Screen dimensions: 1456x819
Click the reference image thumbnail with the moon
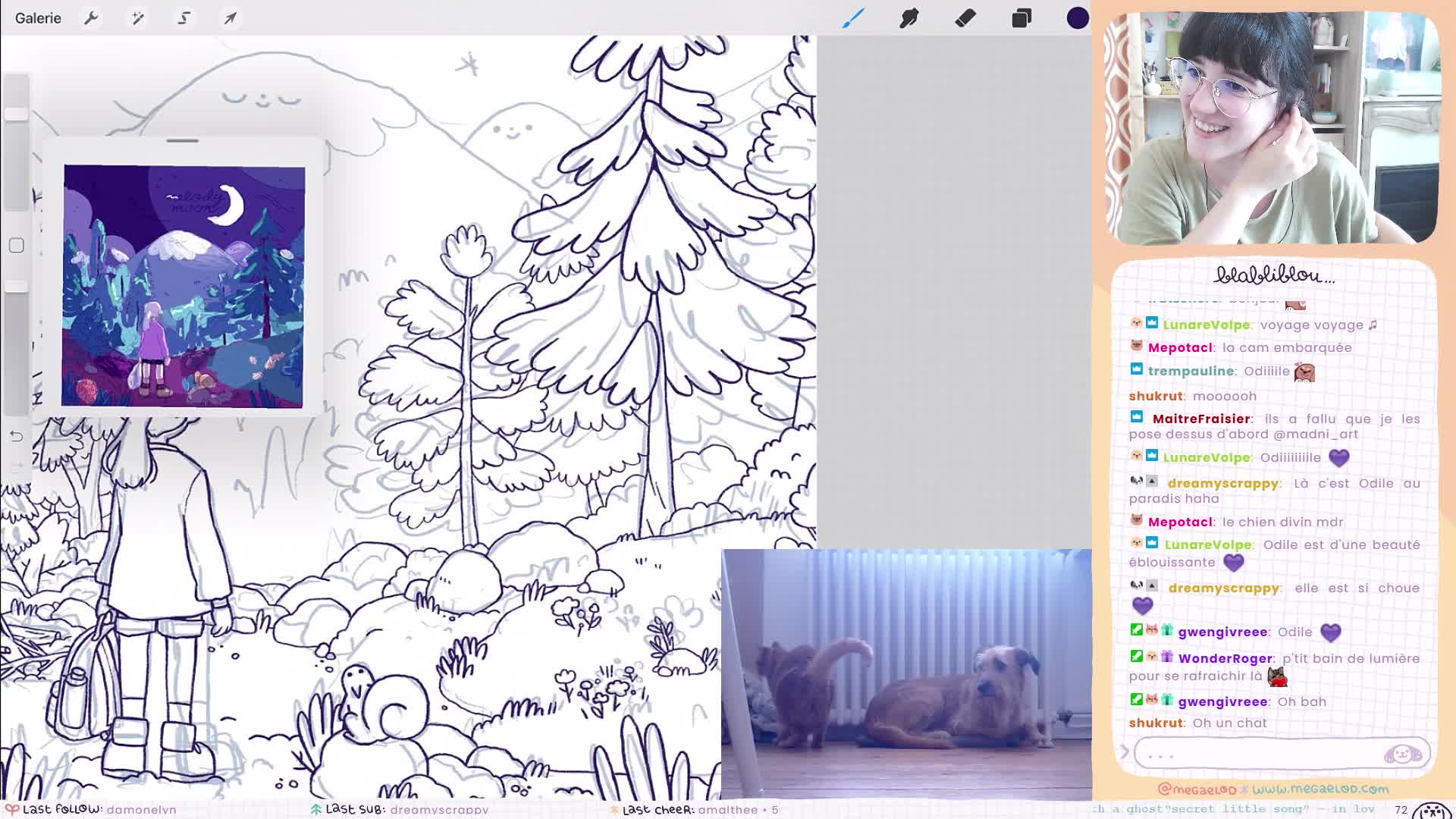(x=183, y=287)
